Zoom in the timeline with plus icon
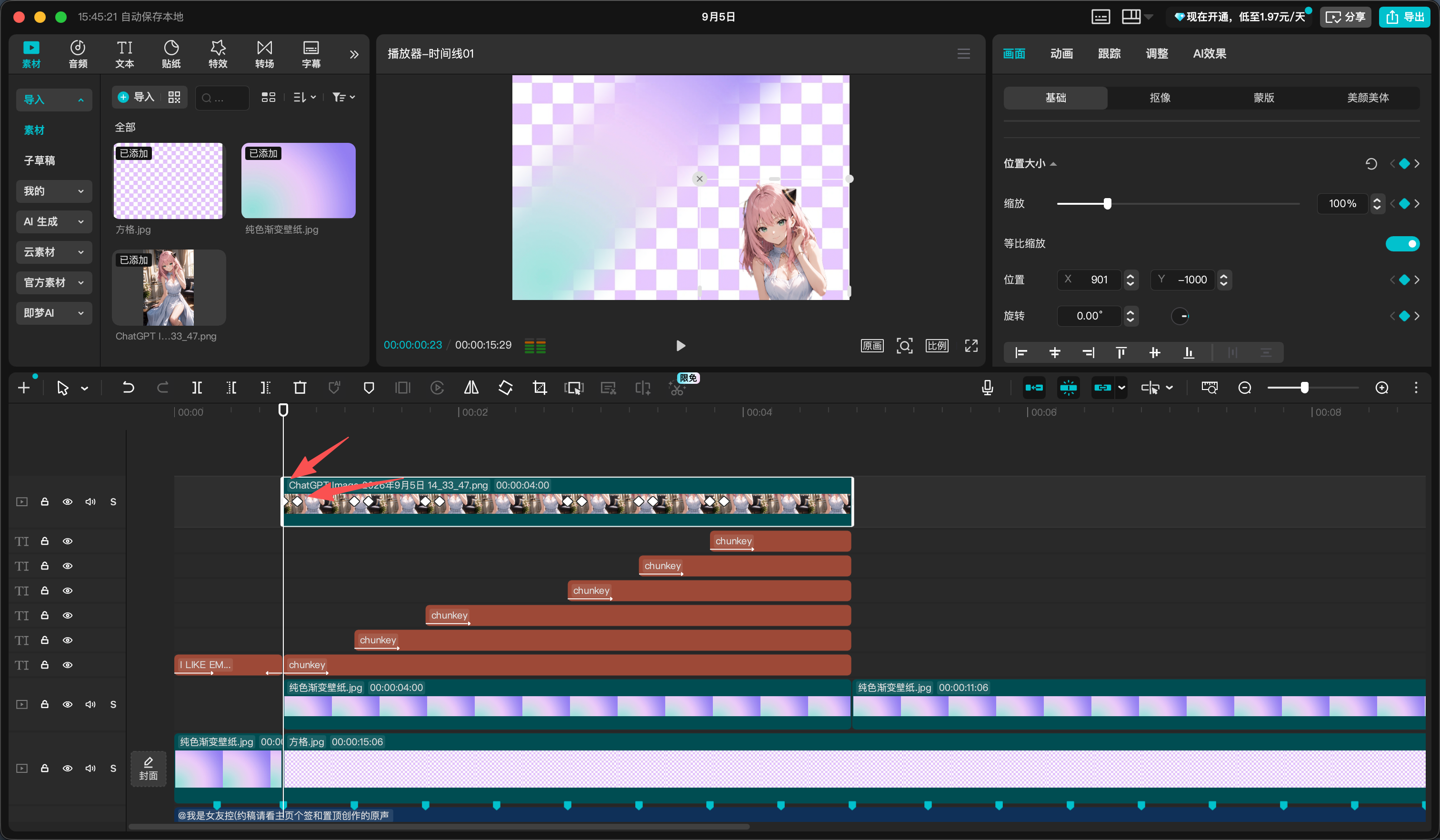The height and width of the screenshot is (840, 1440). coord(1382,388)
